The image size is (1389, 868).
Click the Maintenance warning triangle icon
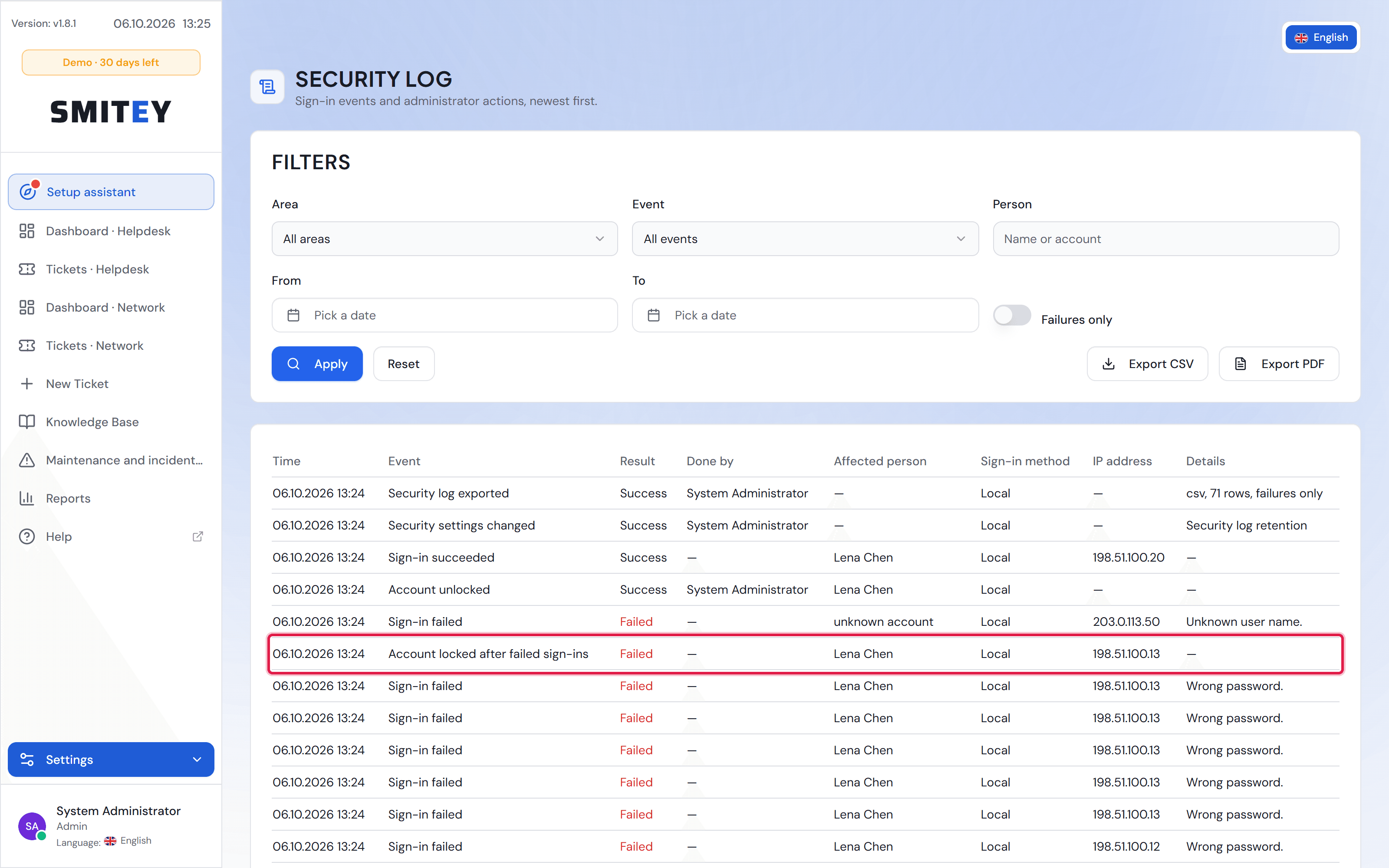[x=27, y=460]
